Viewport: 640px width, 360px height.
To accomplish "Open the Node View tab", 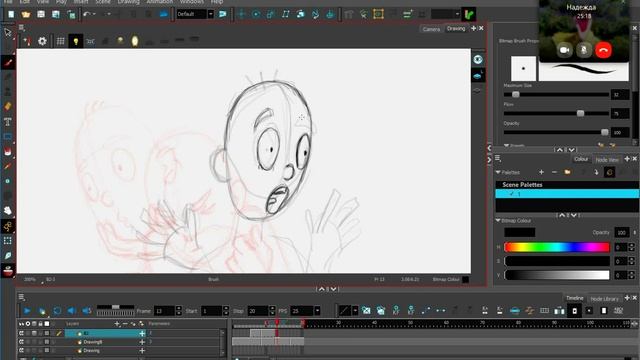I will point(607,160).
